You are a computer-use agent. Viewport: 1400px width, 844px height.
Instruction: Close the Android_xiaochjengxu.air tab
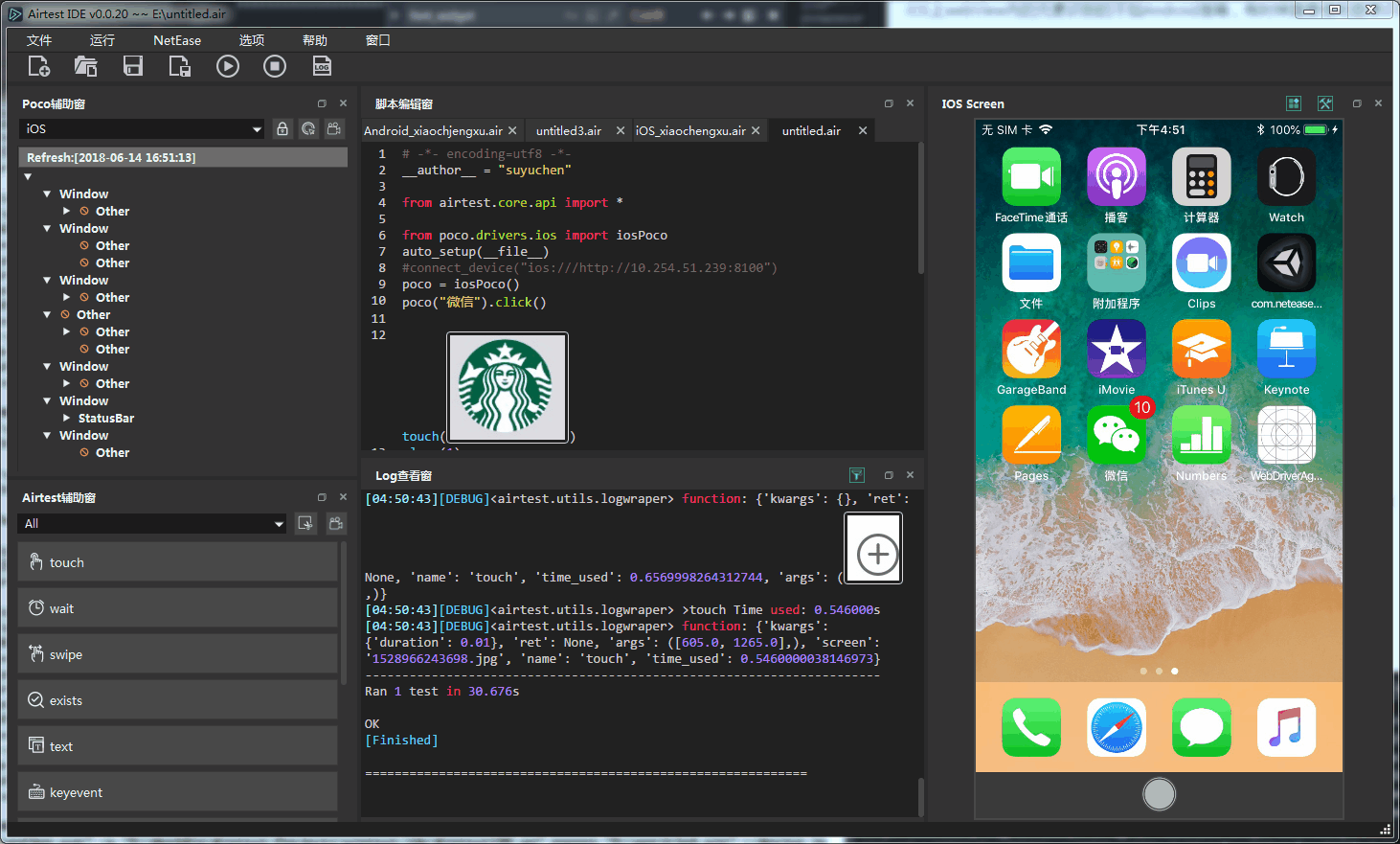click(512, 130)
